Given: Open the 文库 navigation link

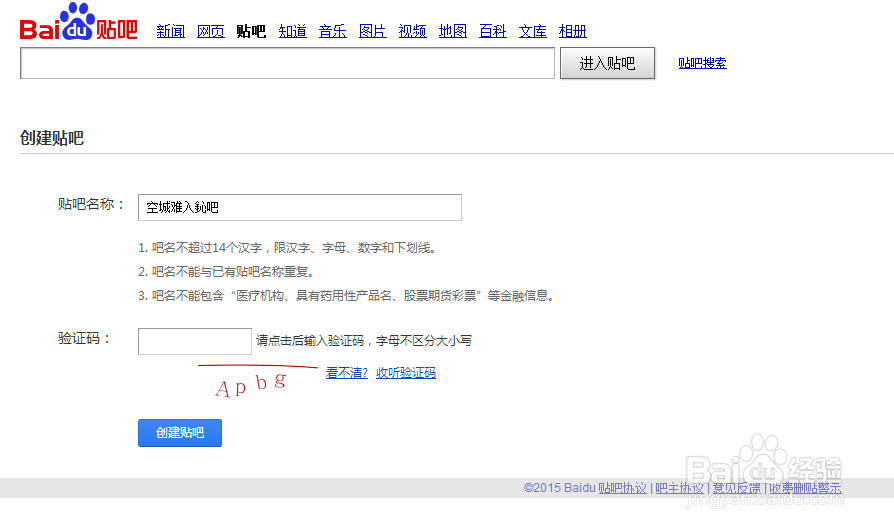Looking at the screenshot, I should (x=533, y=31).
